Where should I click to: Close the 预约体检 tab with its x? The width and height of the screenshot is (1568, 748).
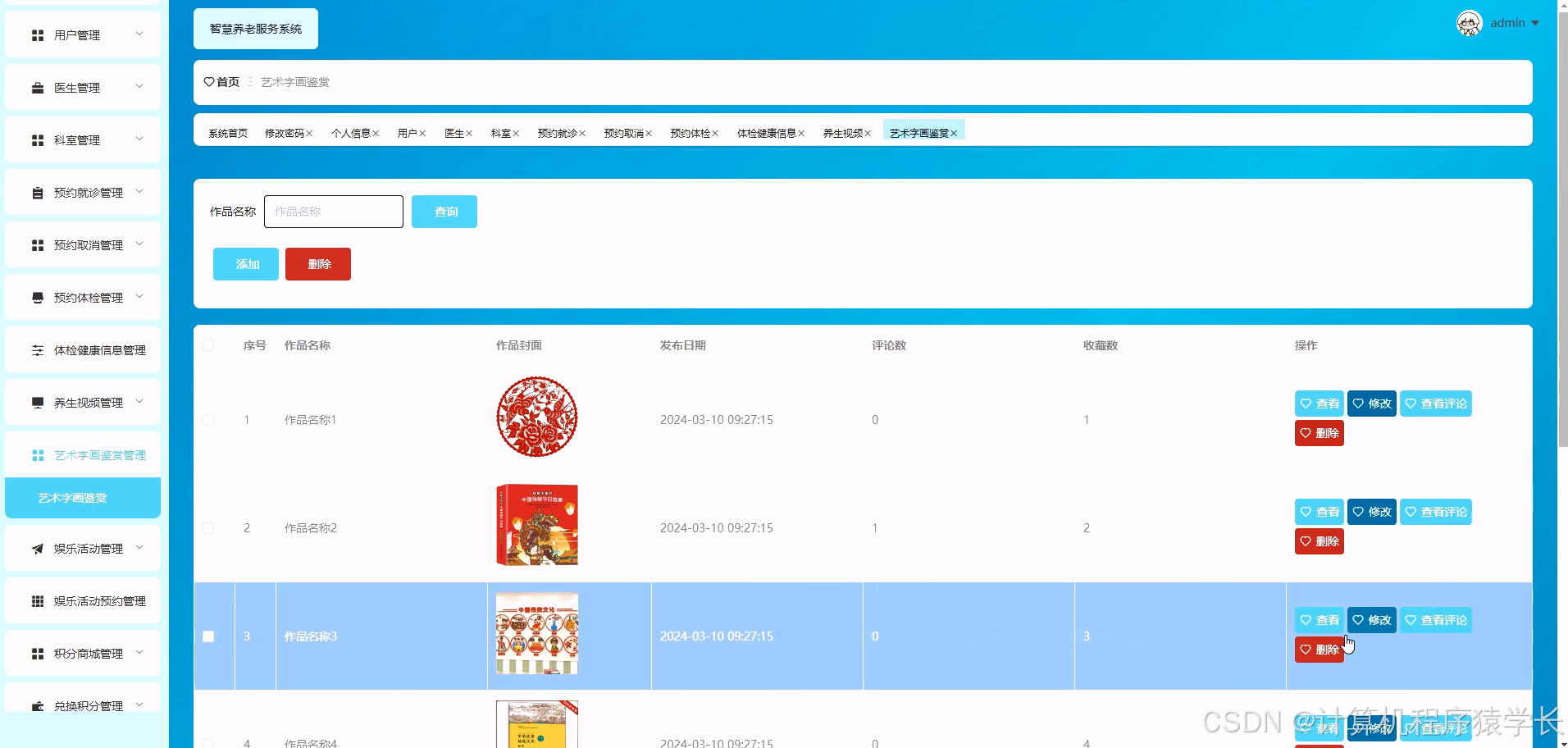(x=715, y=134)
